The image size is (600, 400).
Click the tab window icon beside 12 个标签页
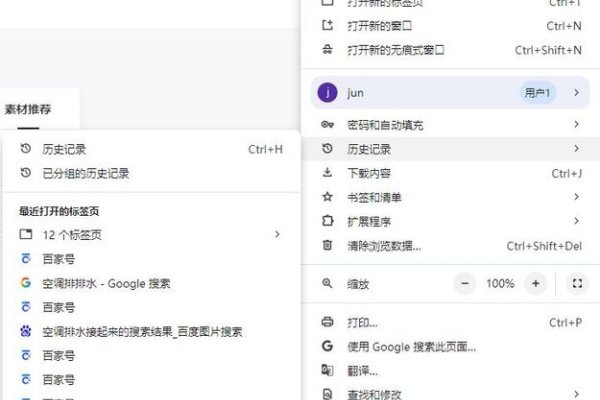pyautogui.click(x=26, y=234)
